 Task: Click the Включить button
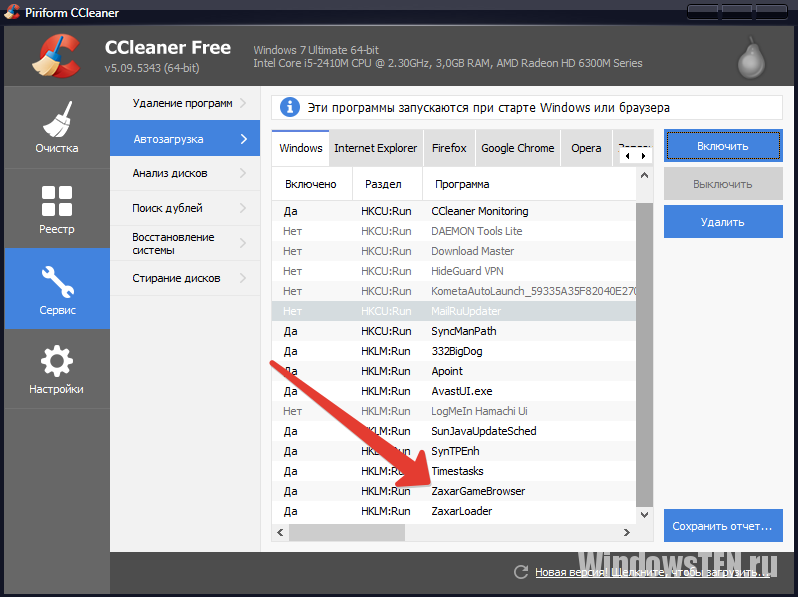tap(723, 146)
